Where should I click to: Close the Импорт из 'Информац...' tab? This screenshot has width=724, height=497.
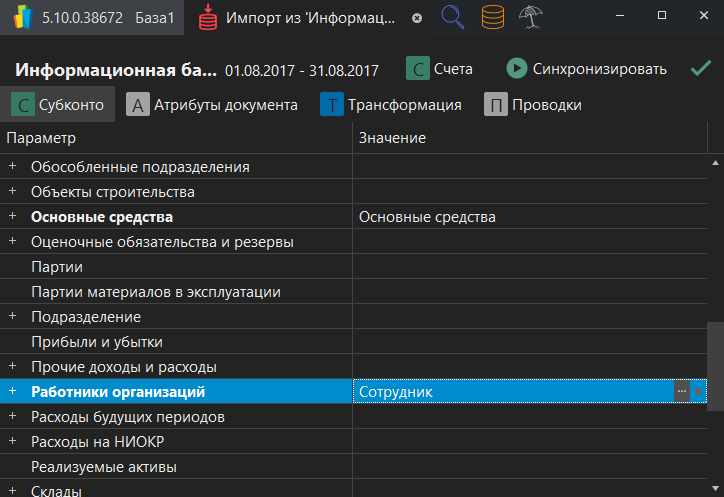[417, 18]
